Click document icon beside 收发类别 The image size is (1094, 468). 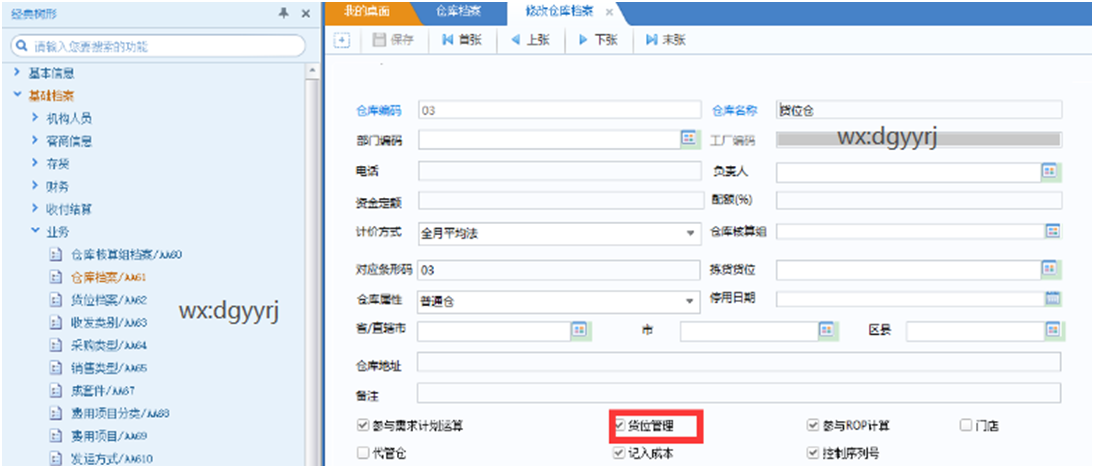[56, 323]
